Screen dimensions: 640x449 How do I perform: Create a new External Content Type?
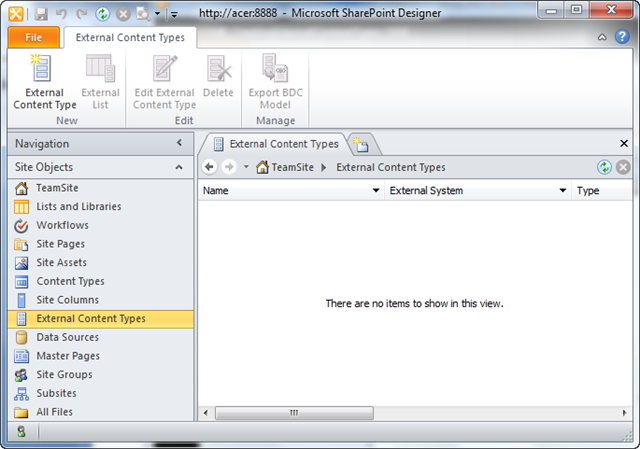(x=44, y=82)
